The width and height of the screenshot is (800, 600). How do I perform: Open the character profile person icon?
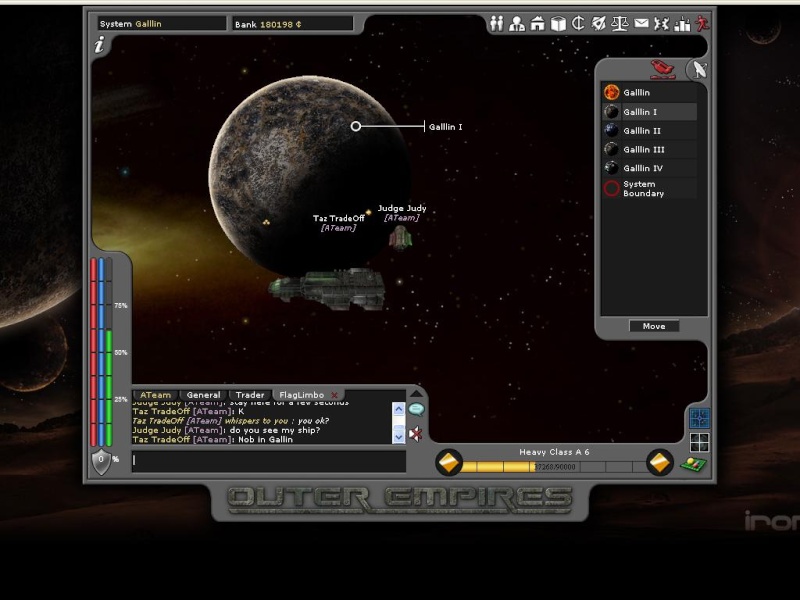tap(517, 23)
